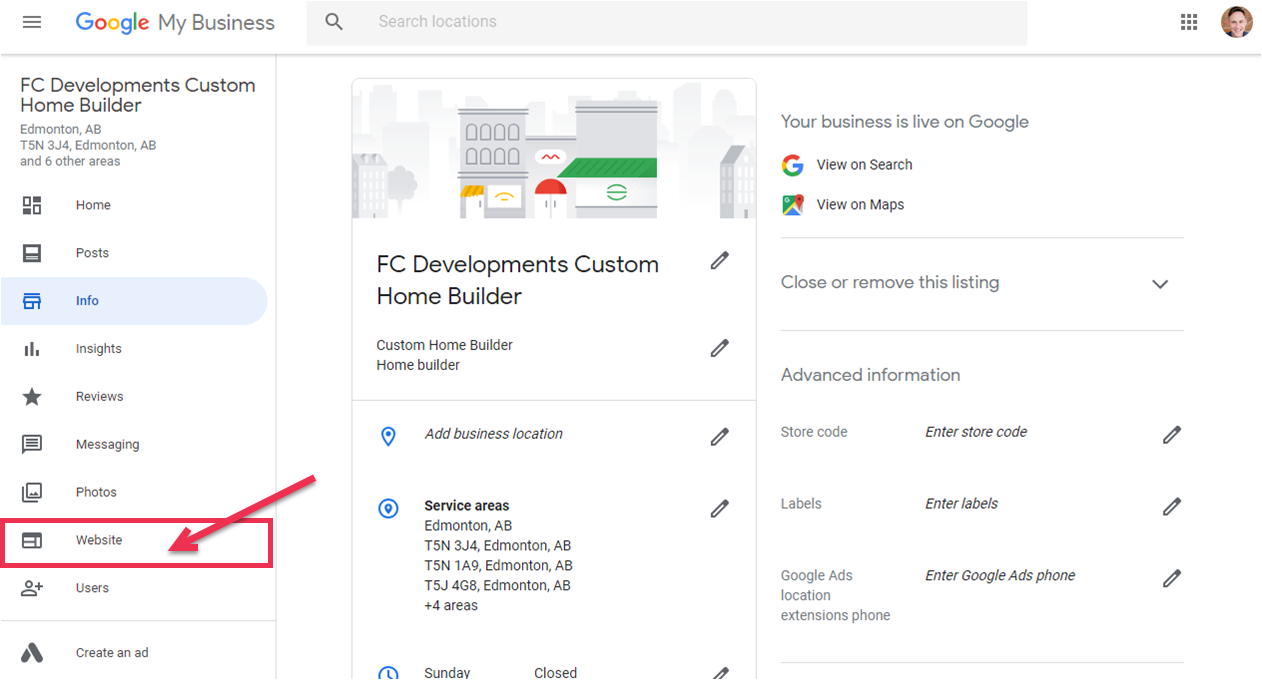1262x680 pixels.
Task: Edit the service areas pencil icon
Action: point(719,509)
